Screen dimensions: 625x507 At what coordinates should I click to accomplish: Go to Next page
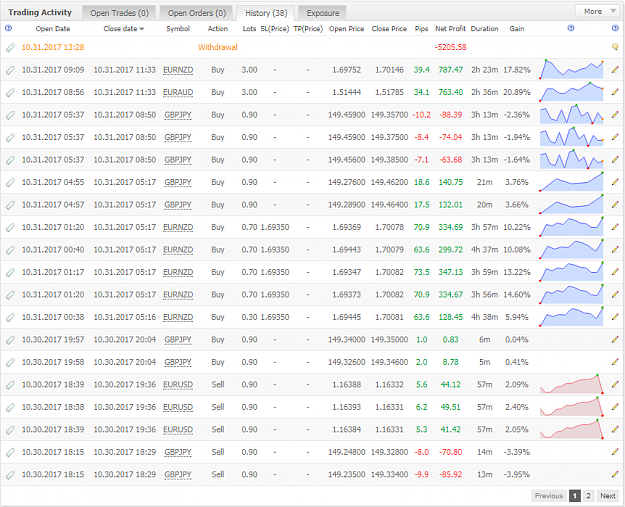point(607,496)
